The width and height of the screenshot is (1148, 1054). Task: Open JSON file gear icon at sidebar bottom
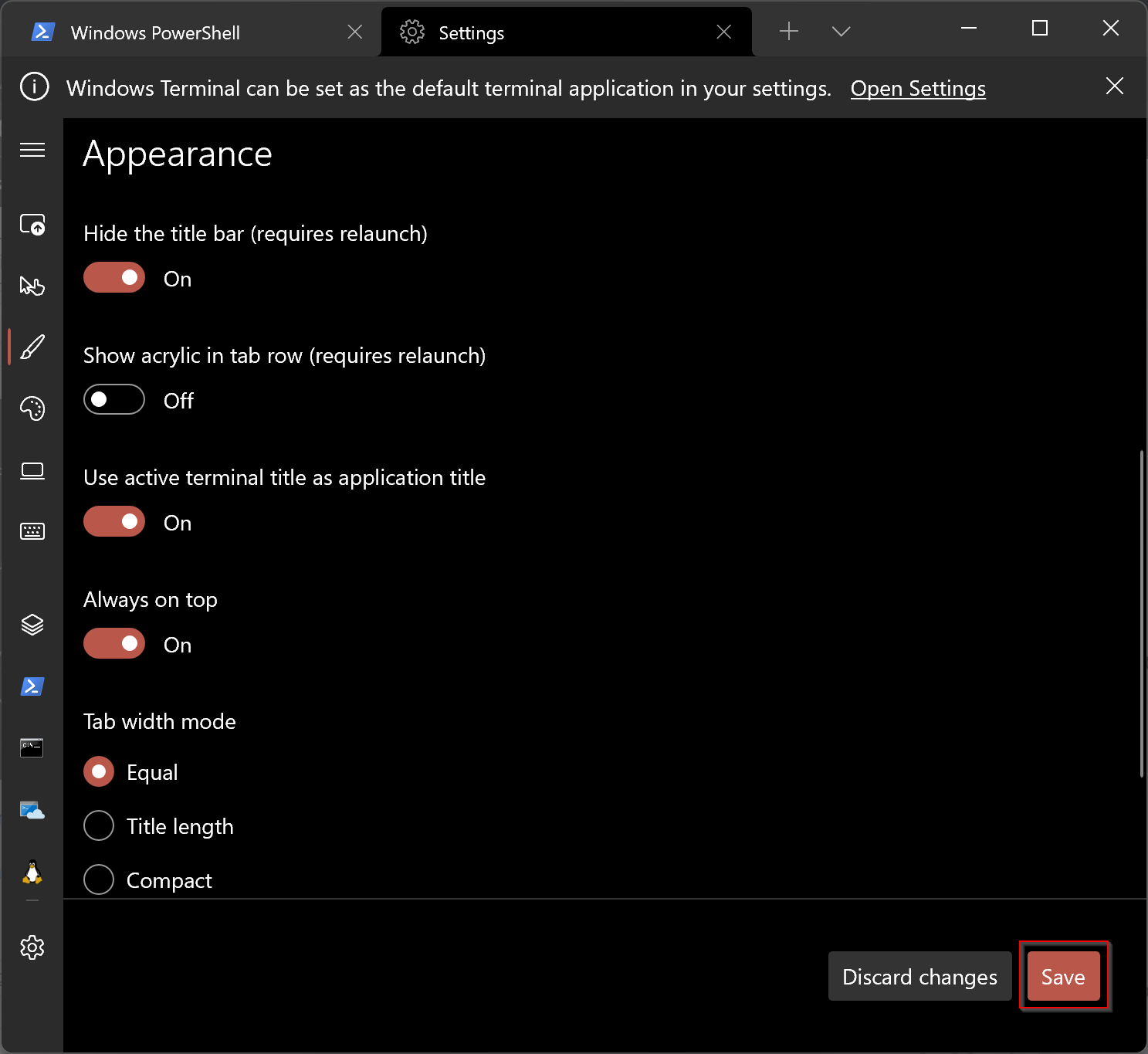(x=32, y=947)
